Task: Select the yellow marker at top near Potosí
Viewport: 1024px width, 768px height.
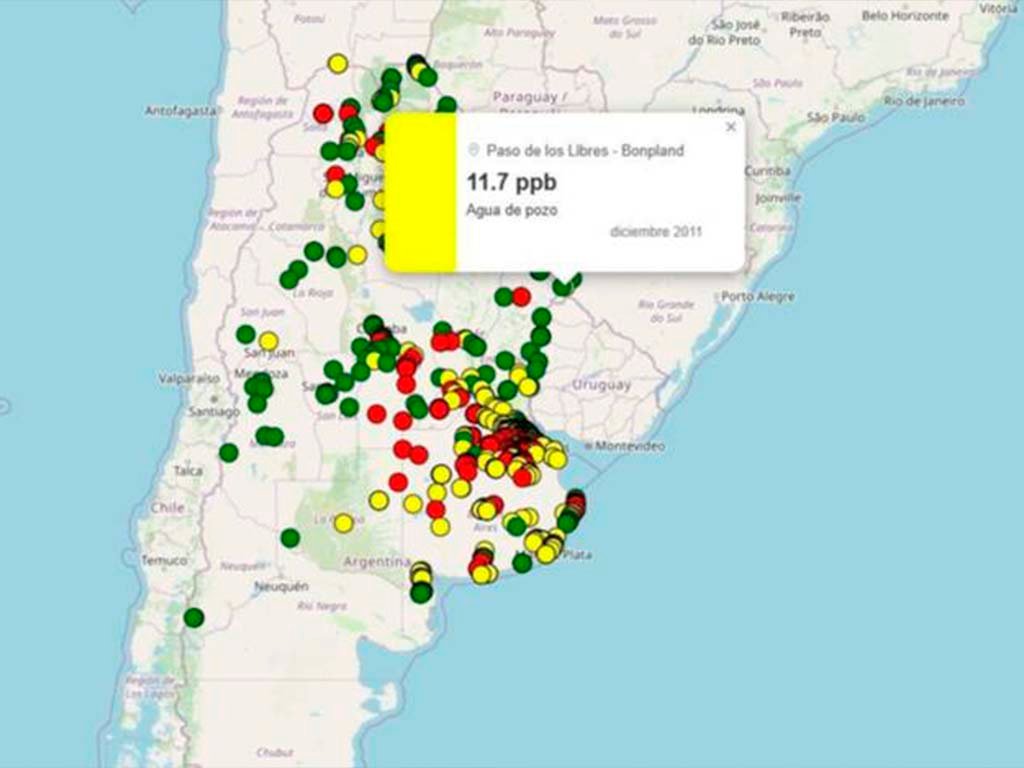Action: [338, 63]
